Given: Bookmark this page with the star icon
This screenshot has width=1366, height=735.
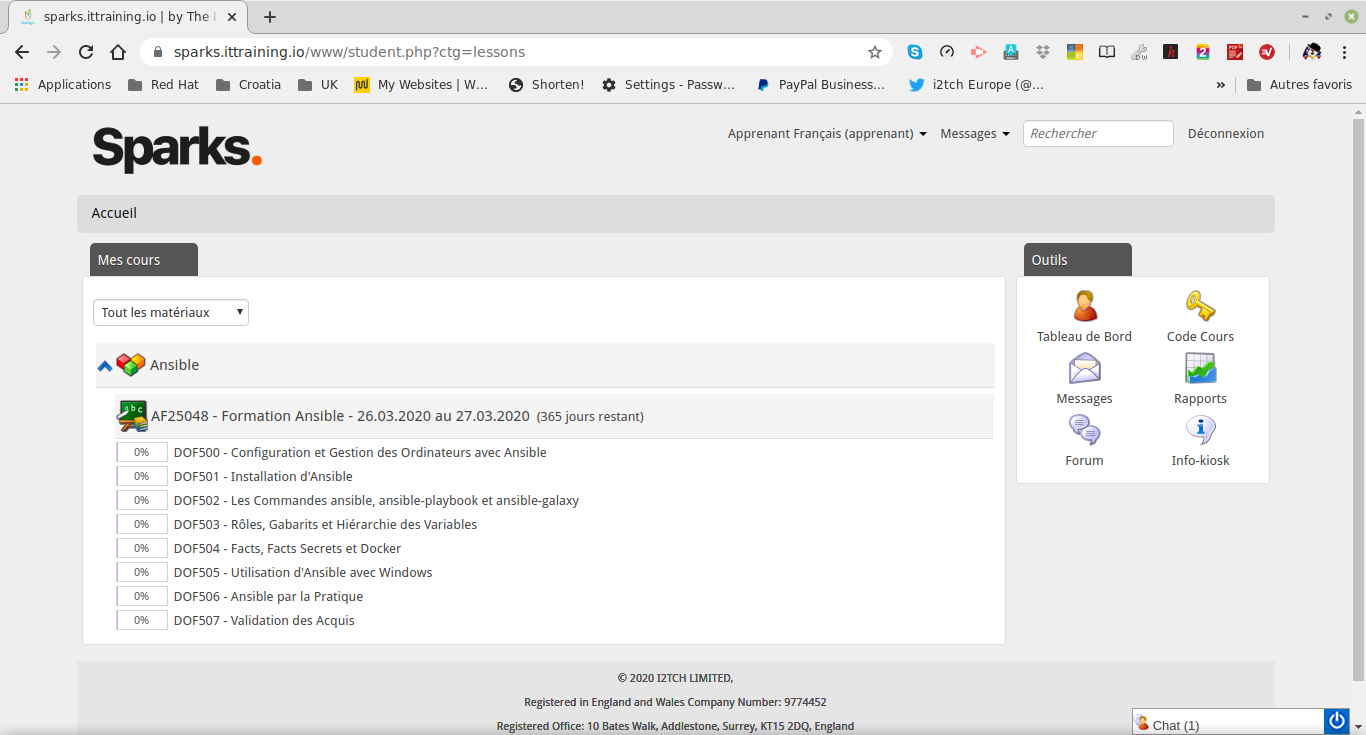Looking at the screenshot, I should click(x=875, y=52).
